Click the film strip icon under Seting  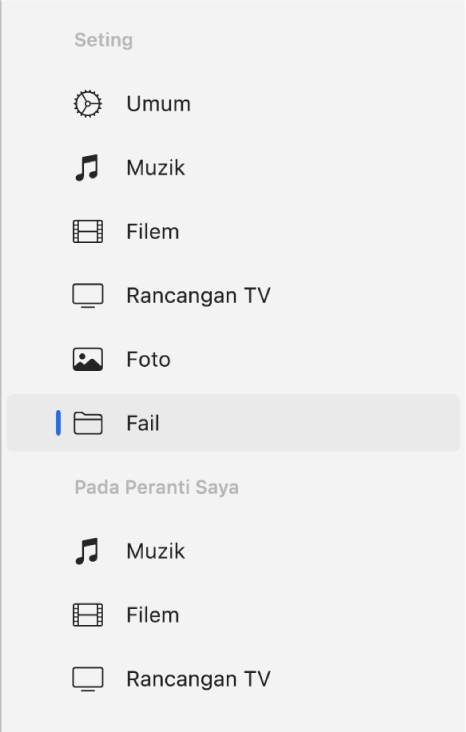coord(88,232)
